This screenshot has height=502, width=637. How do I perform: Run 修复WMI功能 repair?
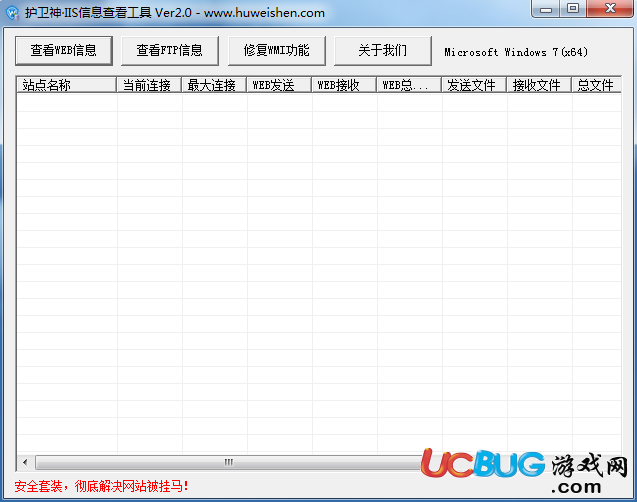277,51
